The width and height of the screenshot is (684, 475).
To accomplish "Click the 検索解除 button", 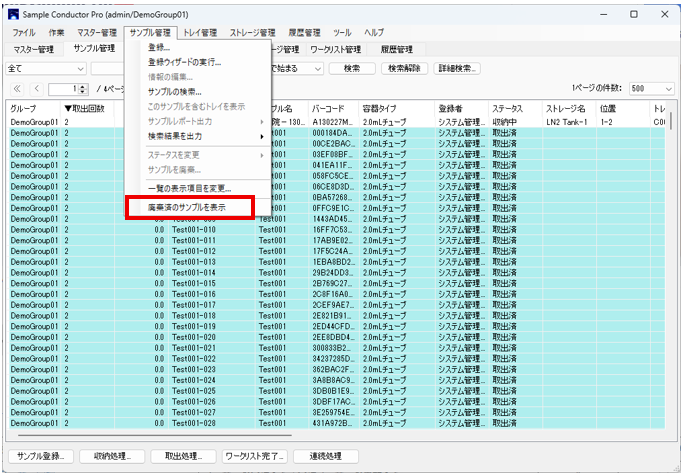I will pyautogui.click(x=406, y=68).
